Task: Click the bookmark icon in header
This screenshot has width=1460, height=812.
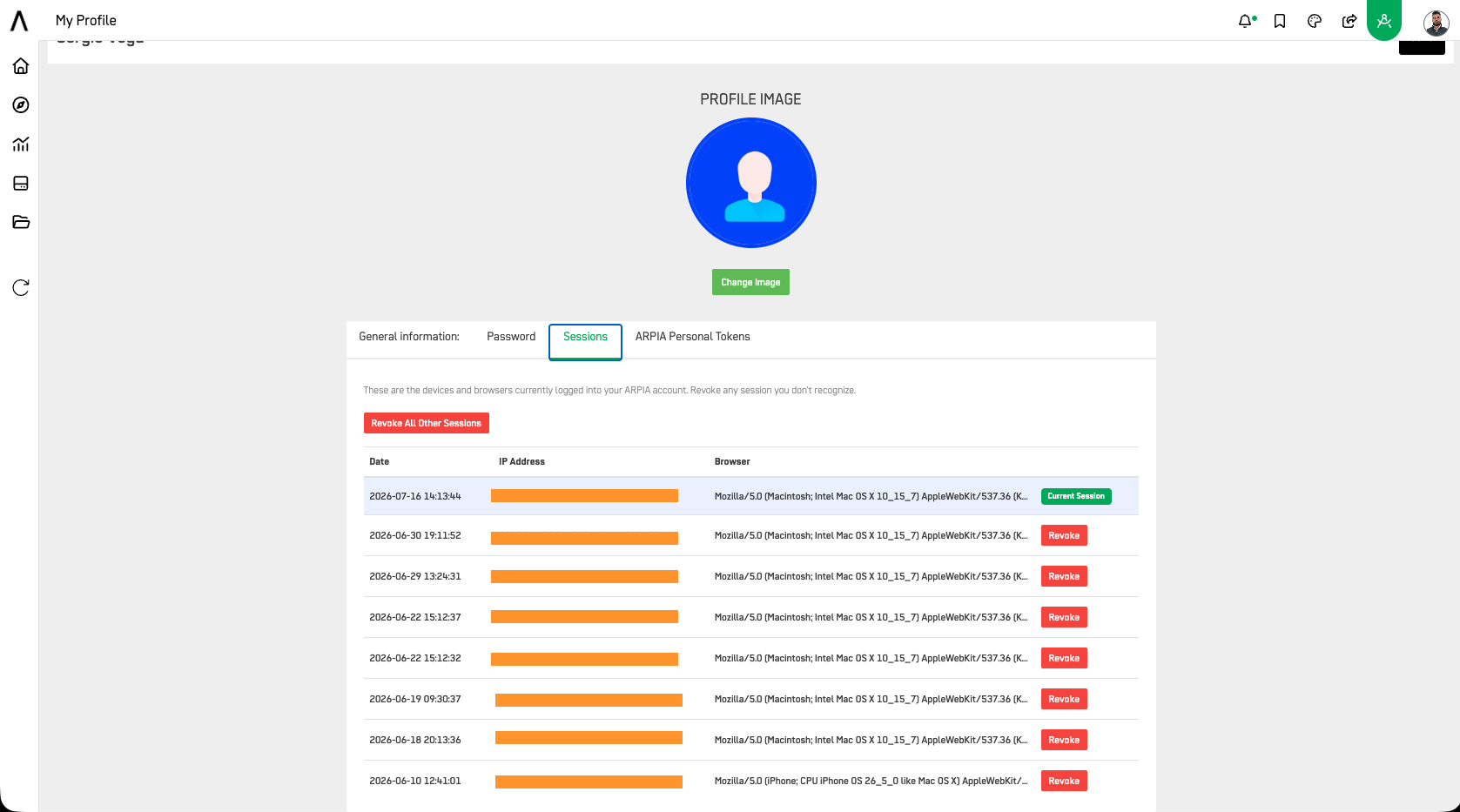Action: point(1280,21)
